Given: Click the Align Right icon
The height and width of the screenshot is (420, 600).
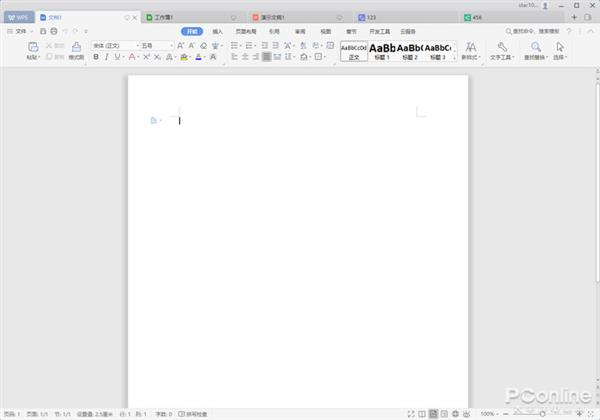Looking at the screenshot, I should [x=256, y=57].
